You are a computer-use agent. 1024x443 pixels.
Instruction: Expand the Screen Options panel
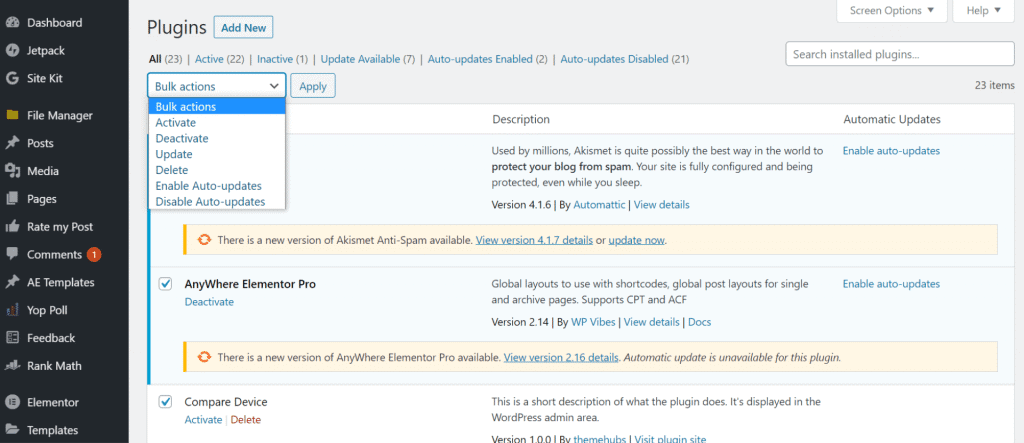tap(891, 10)
